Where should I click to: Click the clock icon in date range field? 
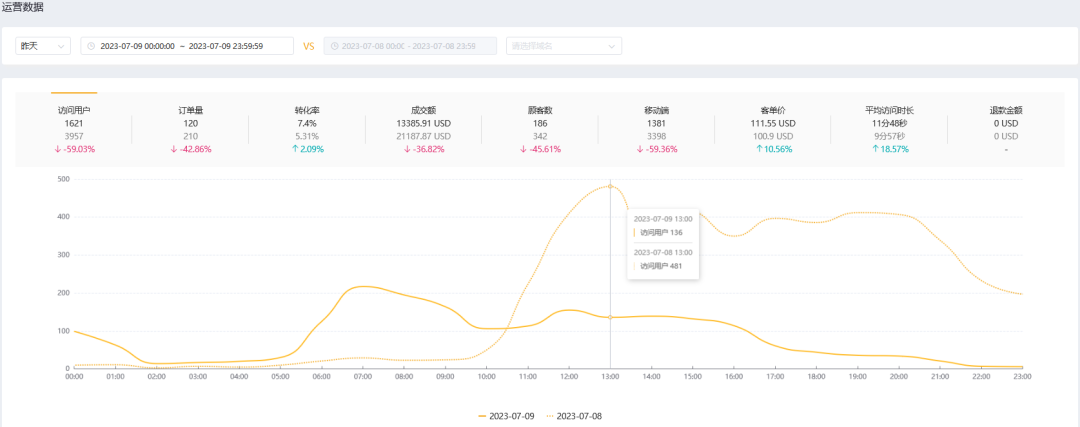click(x=92, y=46)
